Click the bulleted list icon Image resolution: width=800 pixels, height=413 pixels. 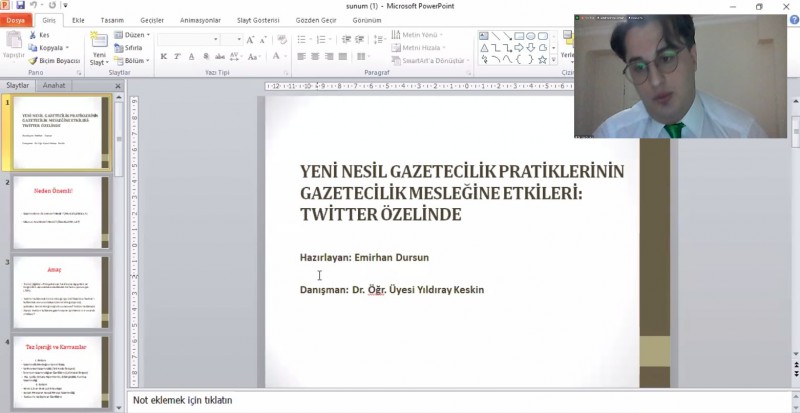[x=301, y=39]
